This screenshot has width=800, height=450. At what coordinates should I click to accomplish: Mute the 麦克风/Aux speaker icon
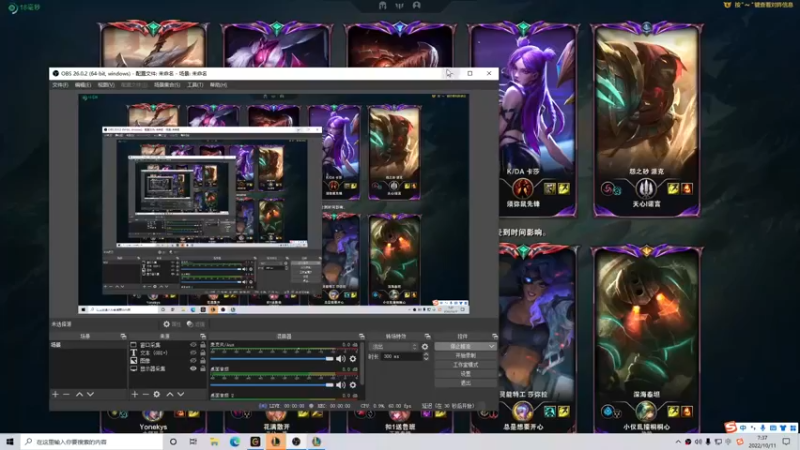click(x=341, y=359)
